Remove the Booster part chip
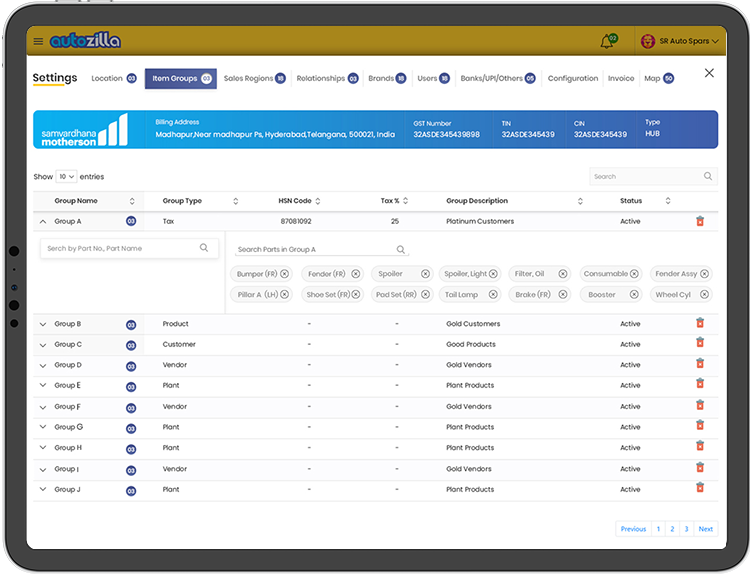 [x=634, y=295]
